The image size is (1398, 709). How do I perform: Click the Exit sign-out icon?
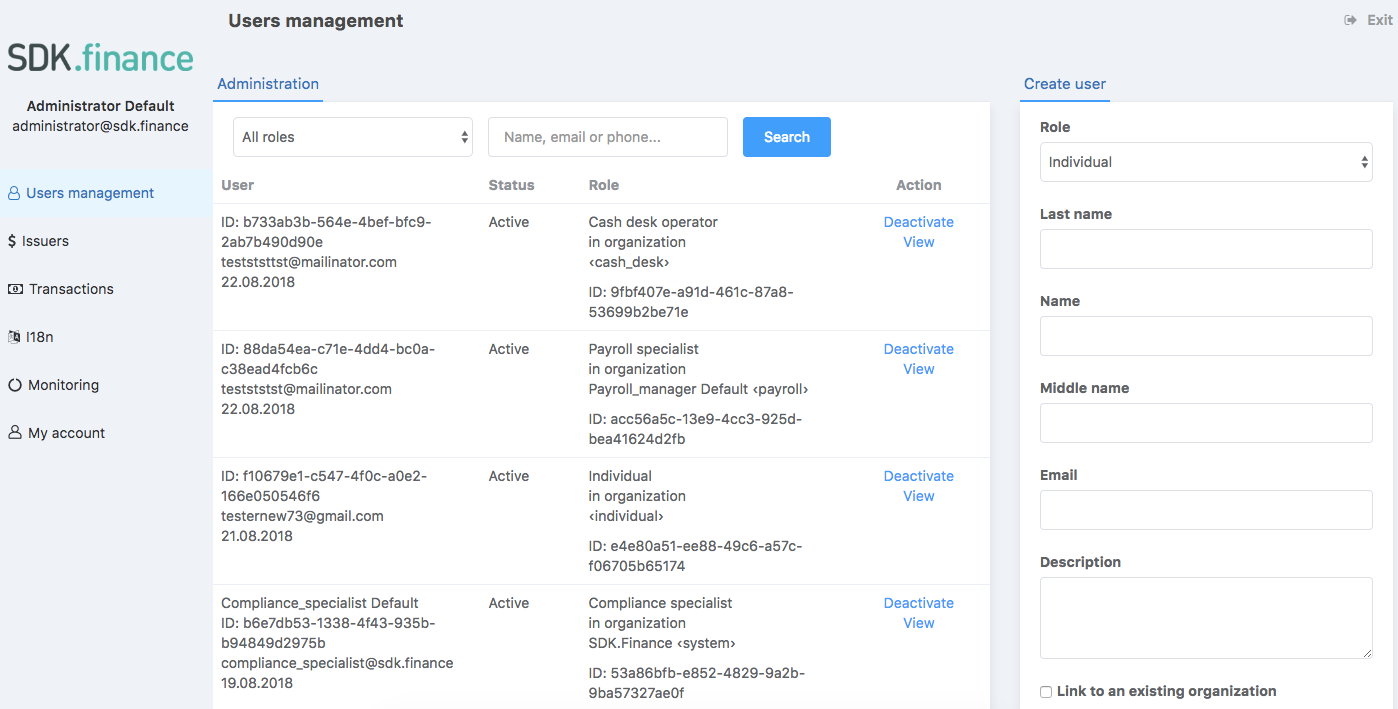click(x=1350, y=20)
